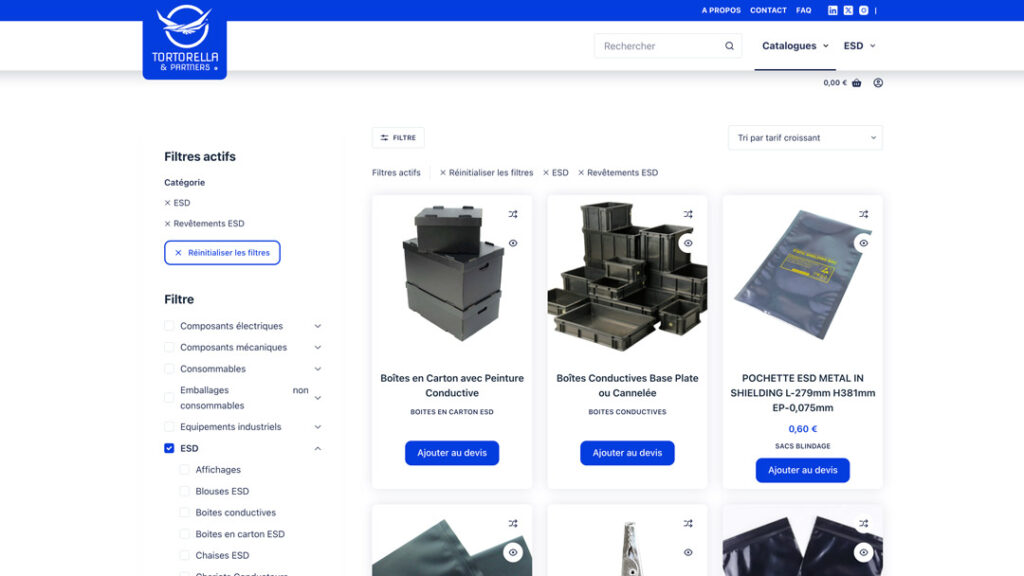
Task: Tick the Blouses ESD checkbox
Action: [x=184, y=491]
